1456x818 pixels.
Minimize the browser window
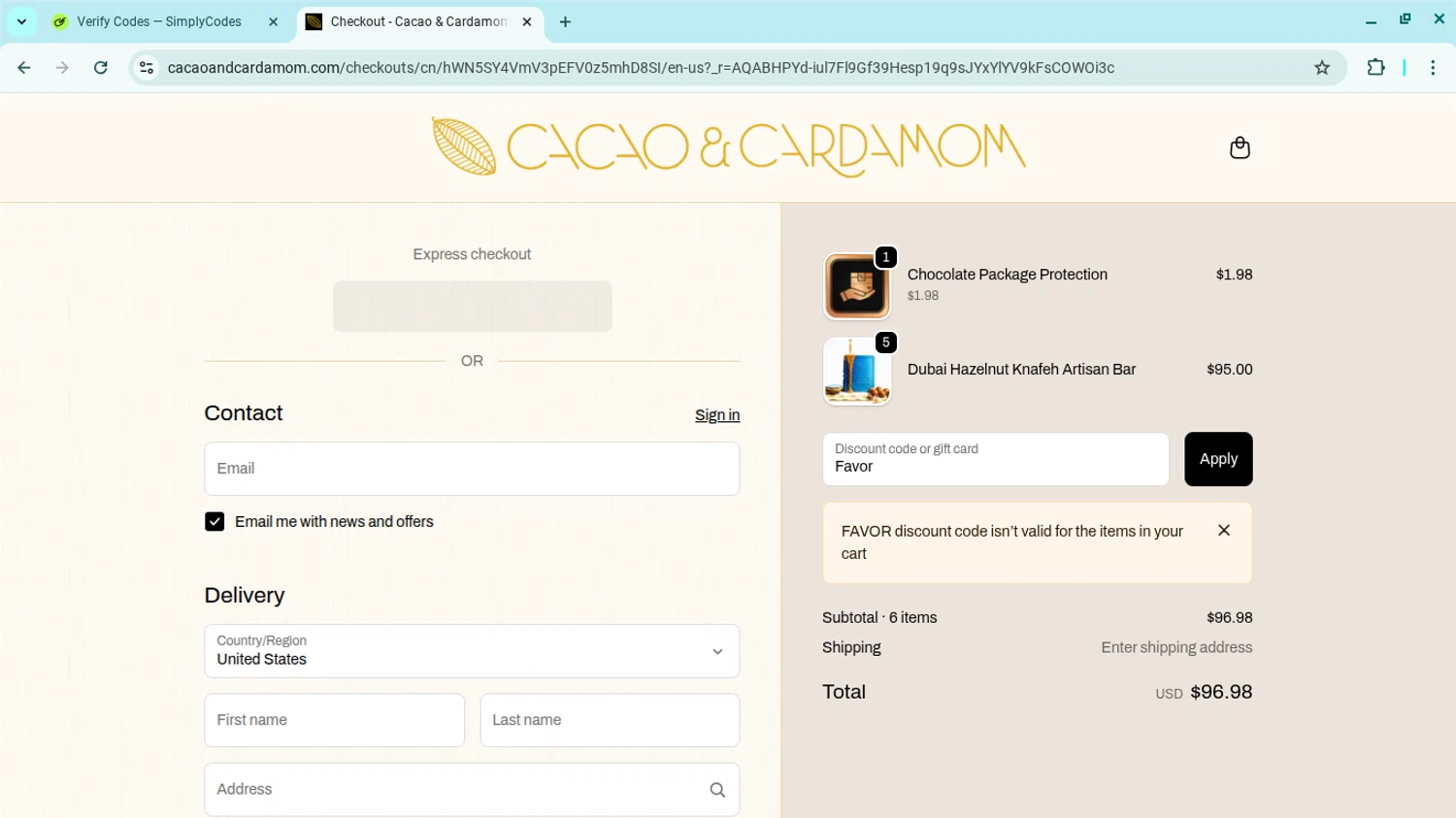coord(1371,20)
